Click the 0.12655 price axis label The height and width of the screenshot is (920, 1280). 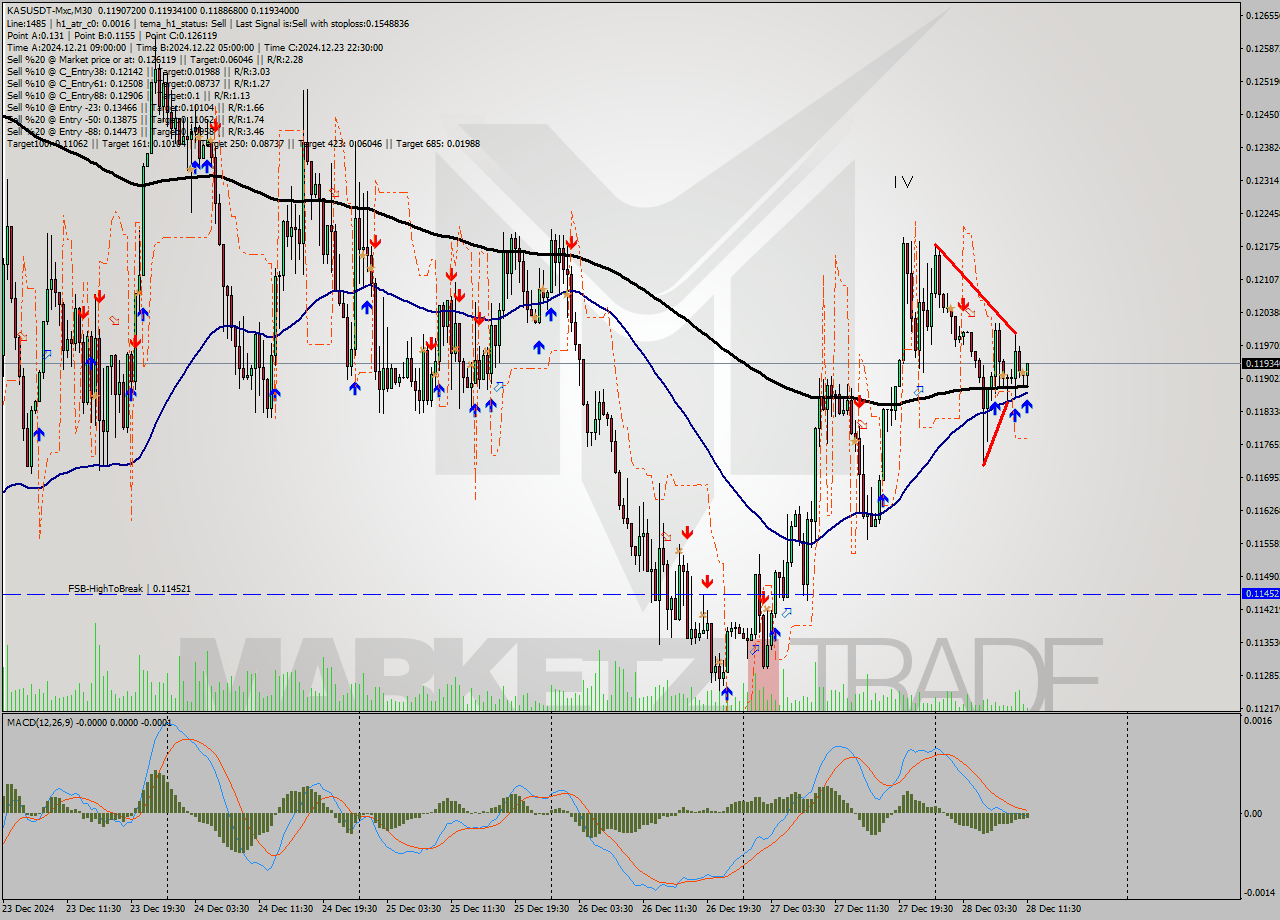point(1261,15)
